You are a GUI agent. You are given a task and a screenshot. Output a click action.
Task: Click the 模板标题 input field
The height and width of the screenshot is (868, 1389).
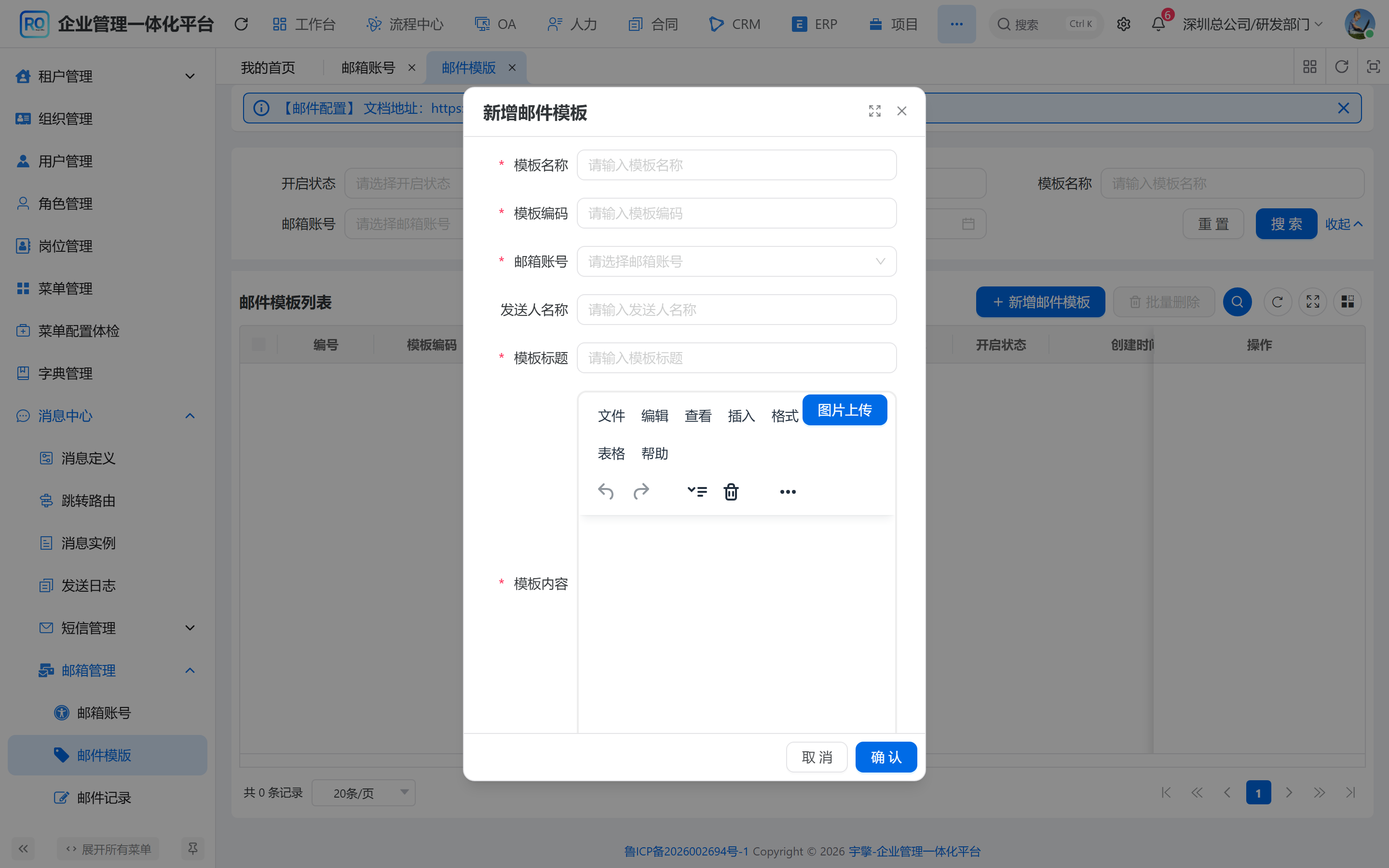click(736, 358)
